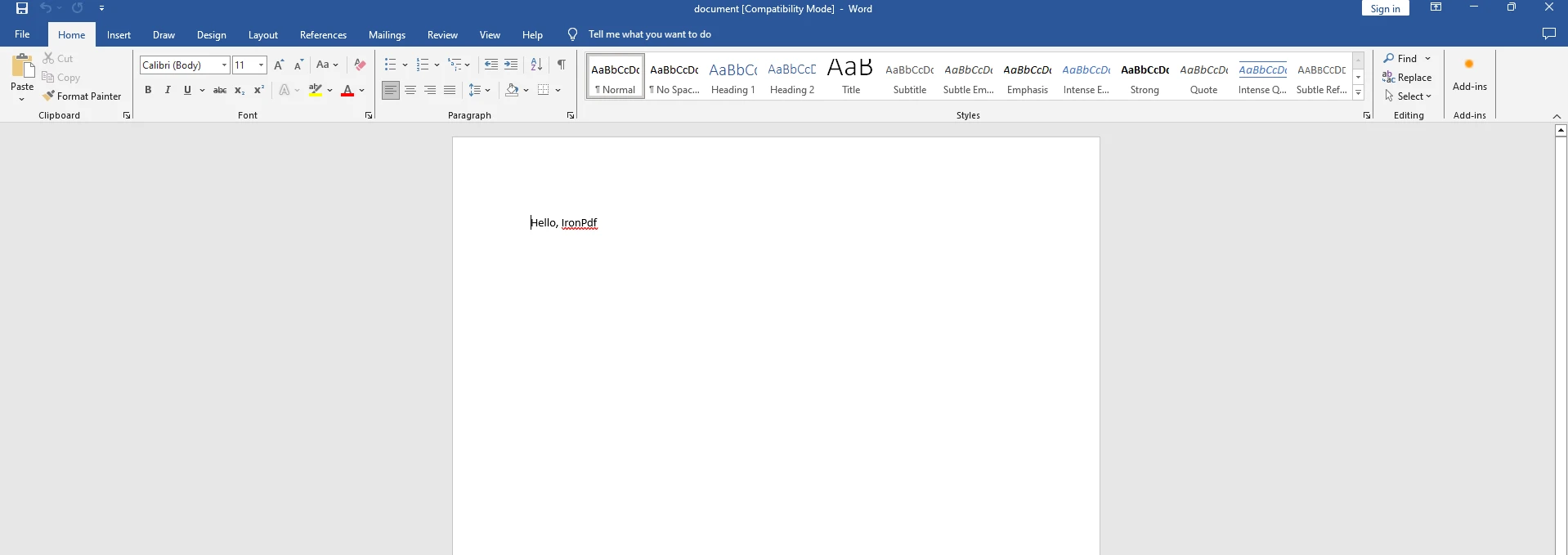Click the Sign in button

click(1385, 8)
